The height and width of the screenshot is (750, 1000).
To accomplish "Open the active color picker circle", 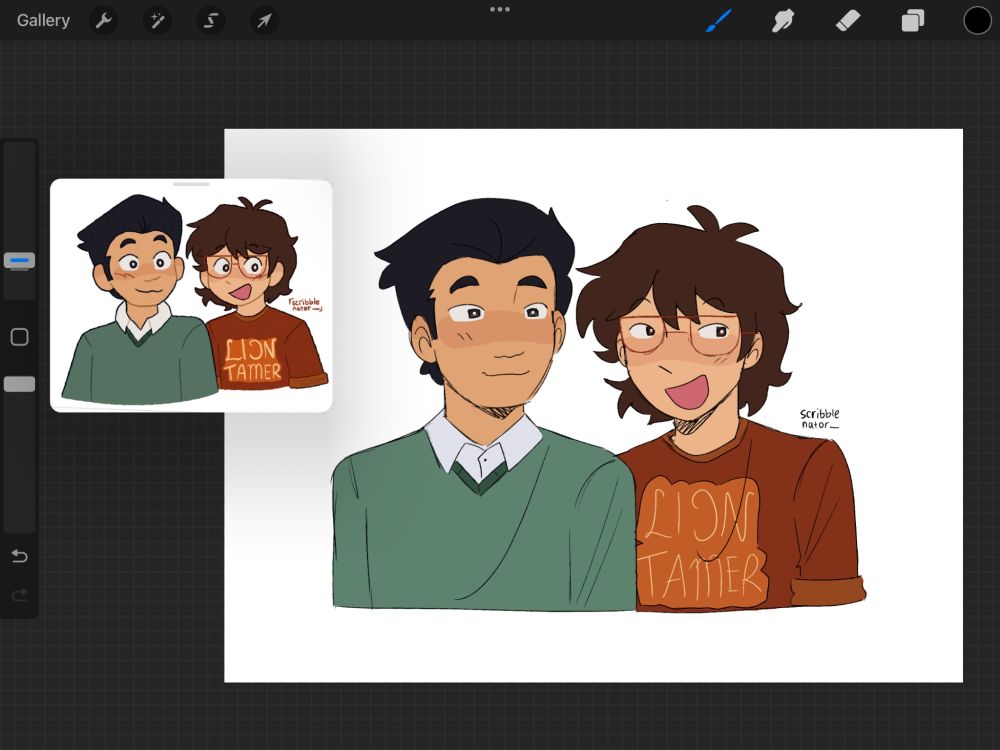I will pyautogui.click(x=977, y=20).
